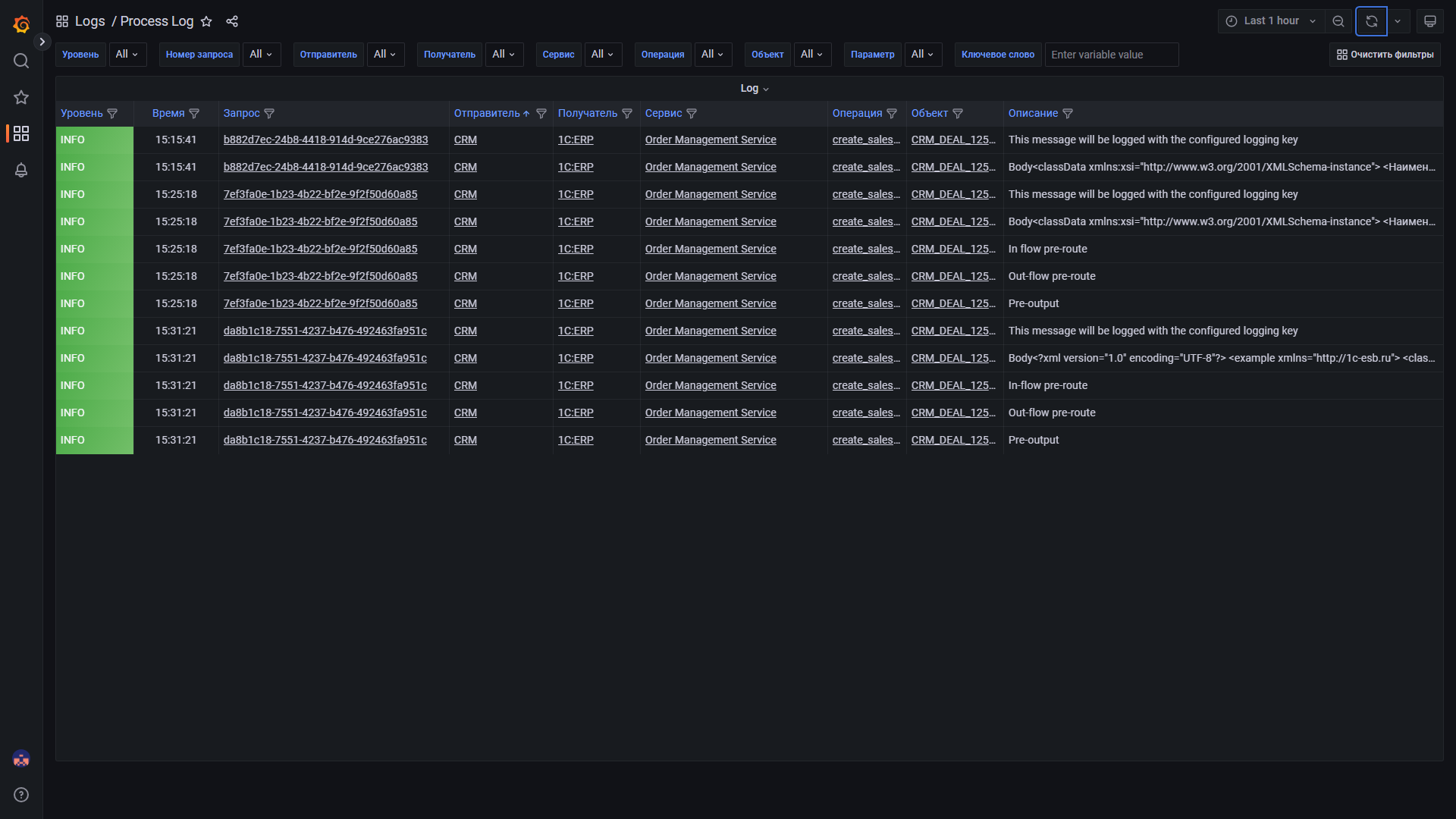Click Ключевое слово variable input field
Viewport: 1456px width, 819px height.
tap(1112, 55)
